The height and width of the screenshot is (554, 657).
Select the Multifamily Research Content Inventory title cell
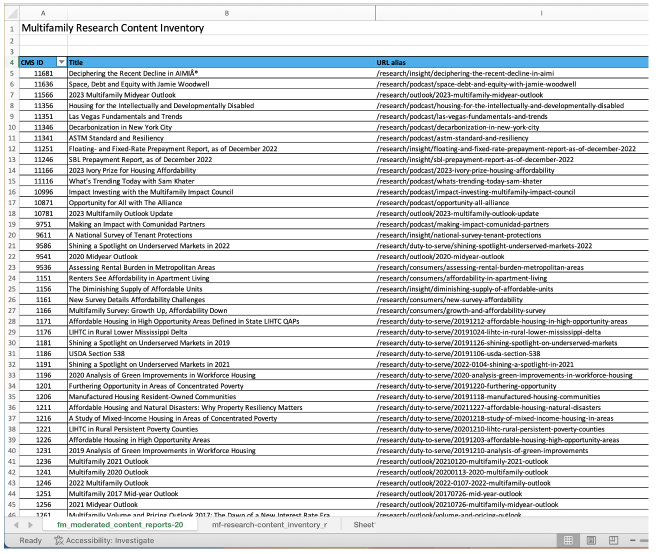[x=113, y=28]
